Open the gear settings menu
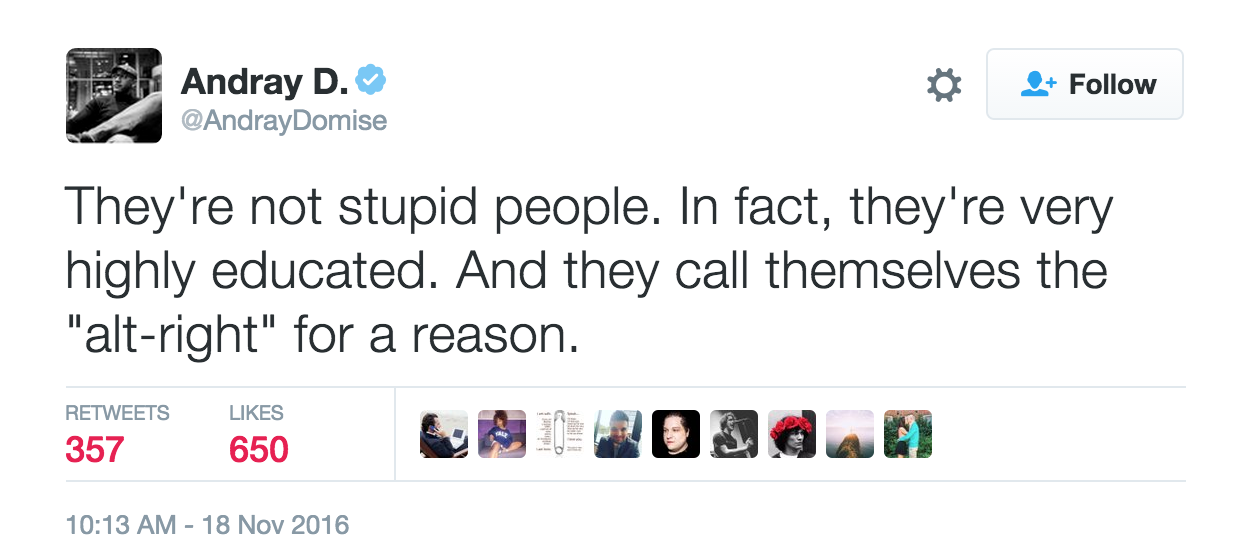The height and width of the screenshot is (554, 1254). (944, 85)
